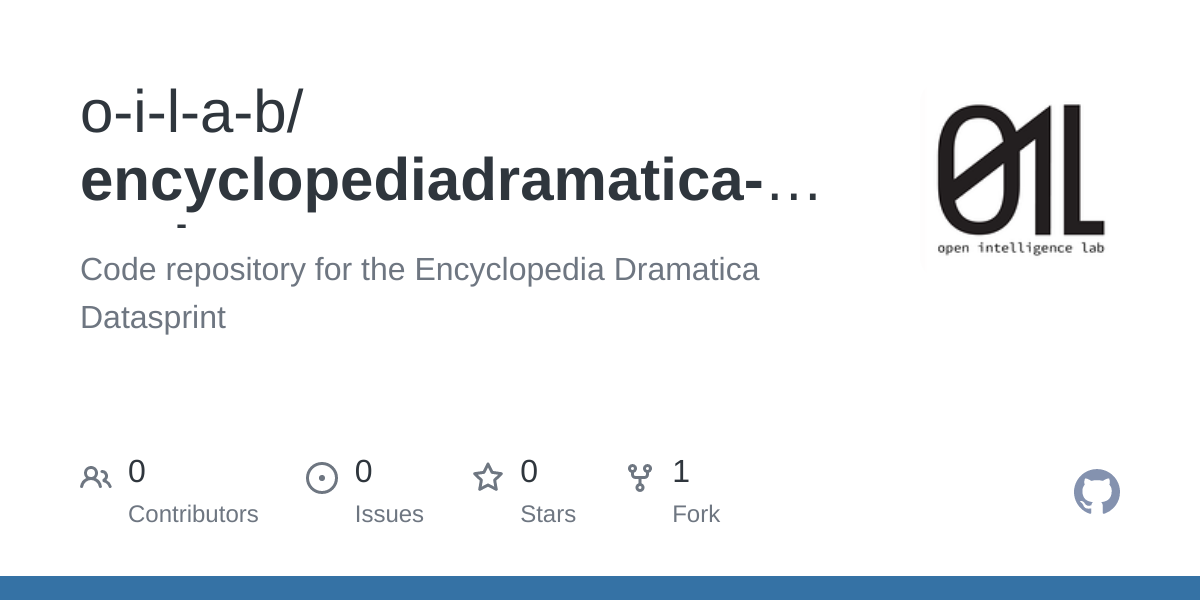Open the Open Intelligence Lab logo image
Screen dimensions: 1200x600
click(x=1021, y=180)
